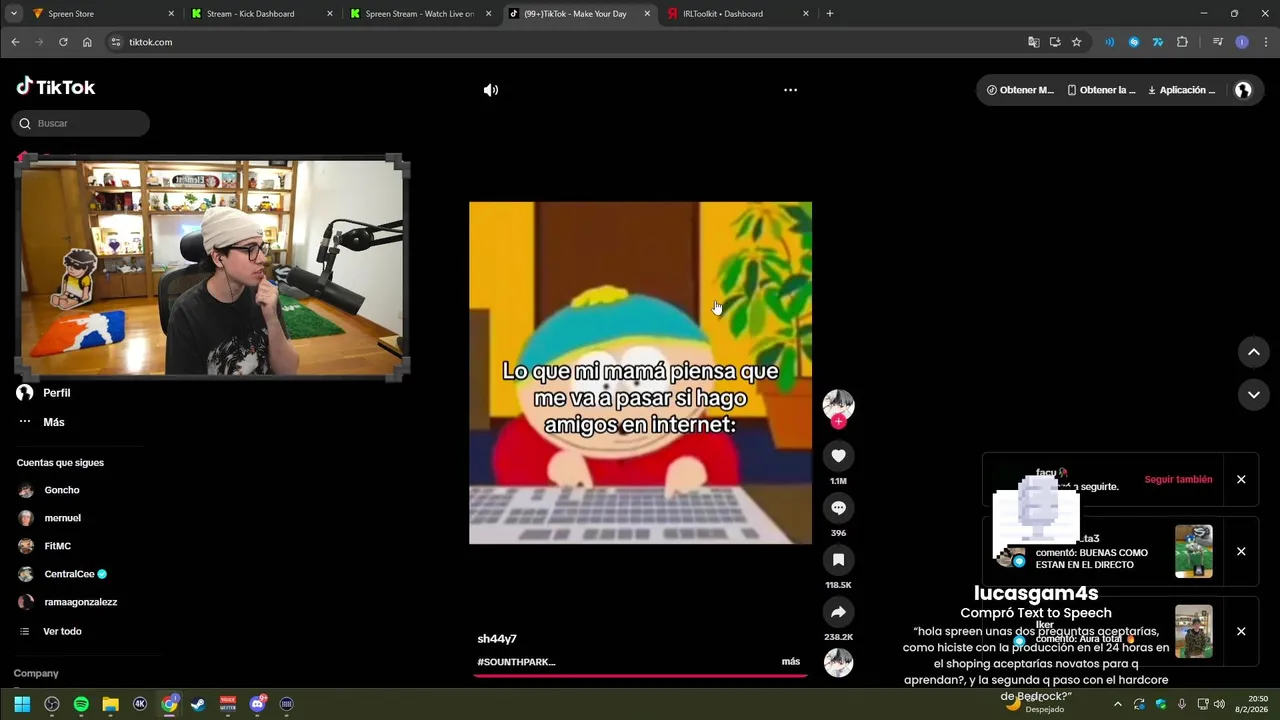This screenshot has width=1280, height=720.
Task: Open the spinning sound disc thumbnail
Action: [838, 663]
